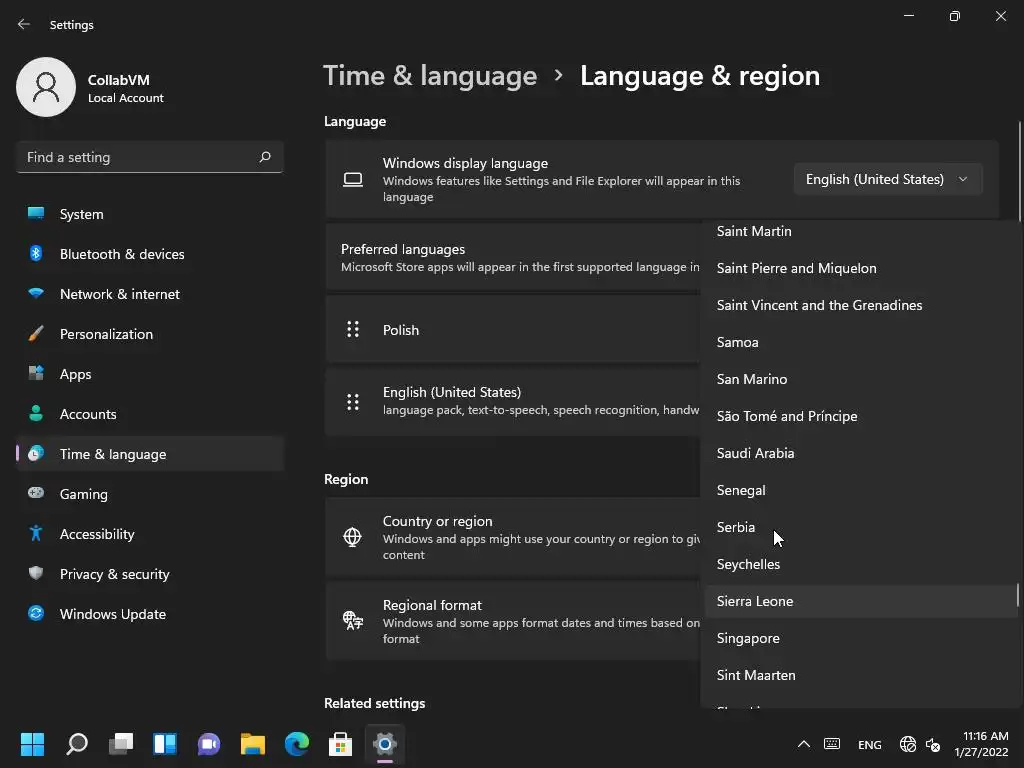This screenshot has height=768, width=1024.
Task: Select Senegal from country list
Action: pyautogui.click(x=861, y=490)
